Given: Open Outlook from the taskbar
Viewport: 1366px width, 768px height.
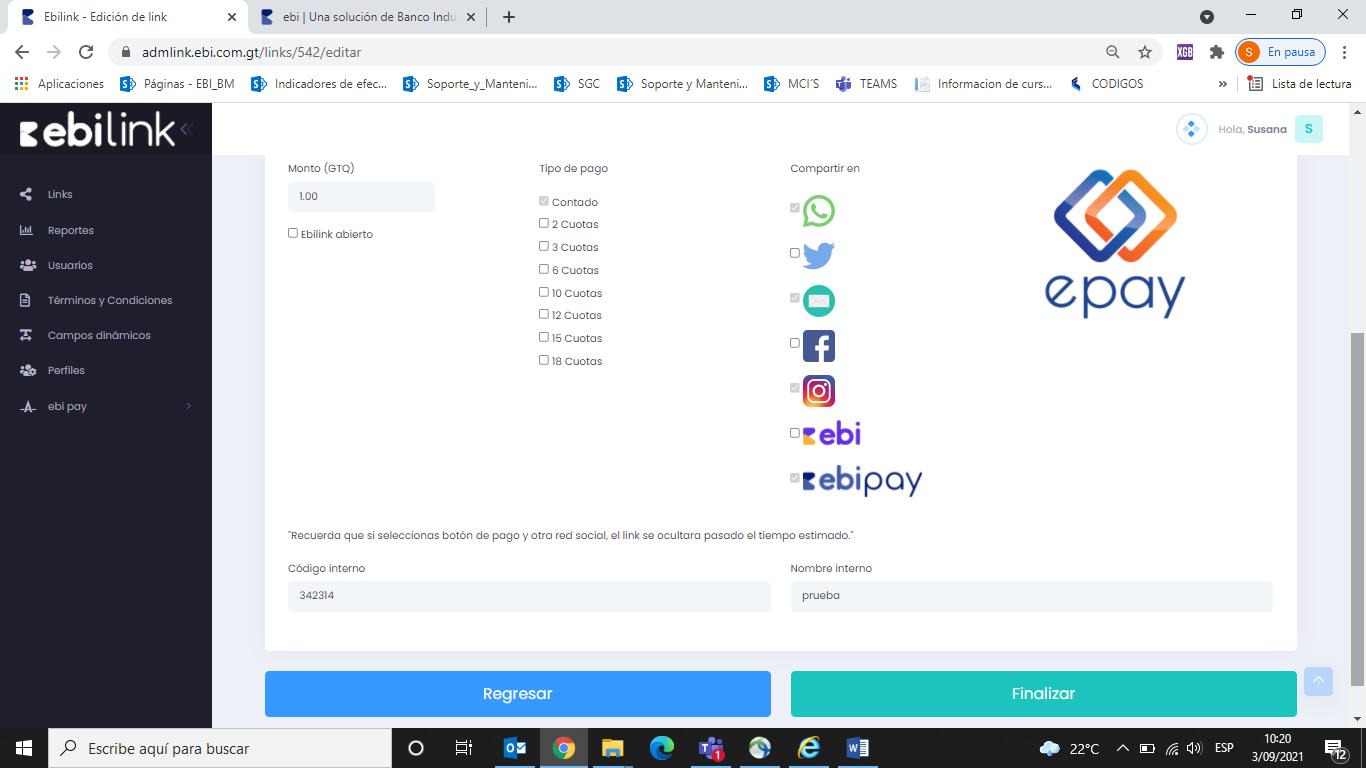Looking at the screenshot, I should tap(515, 748).
